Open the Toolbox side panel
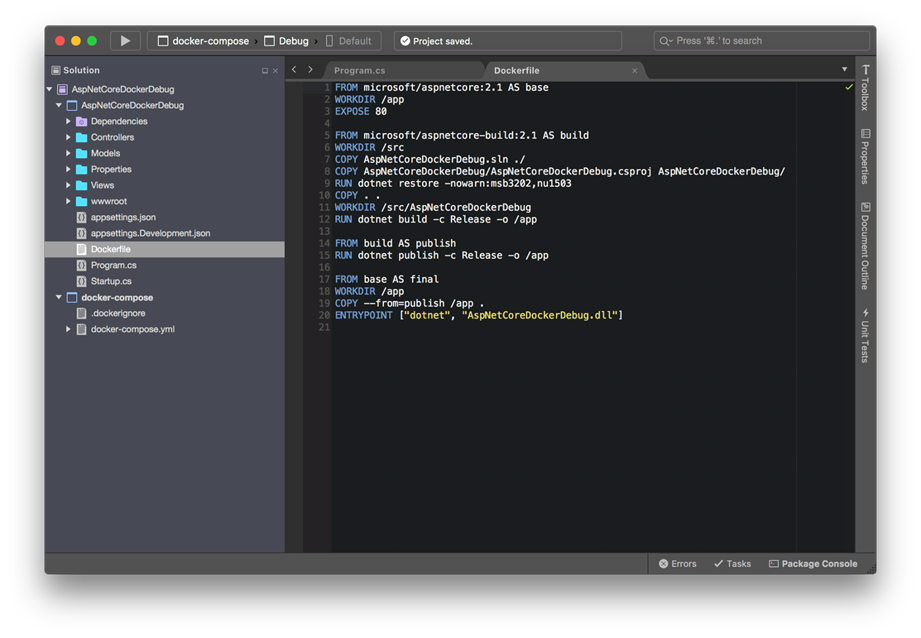Screen dimensions: 921x638 coord(865,87)
